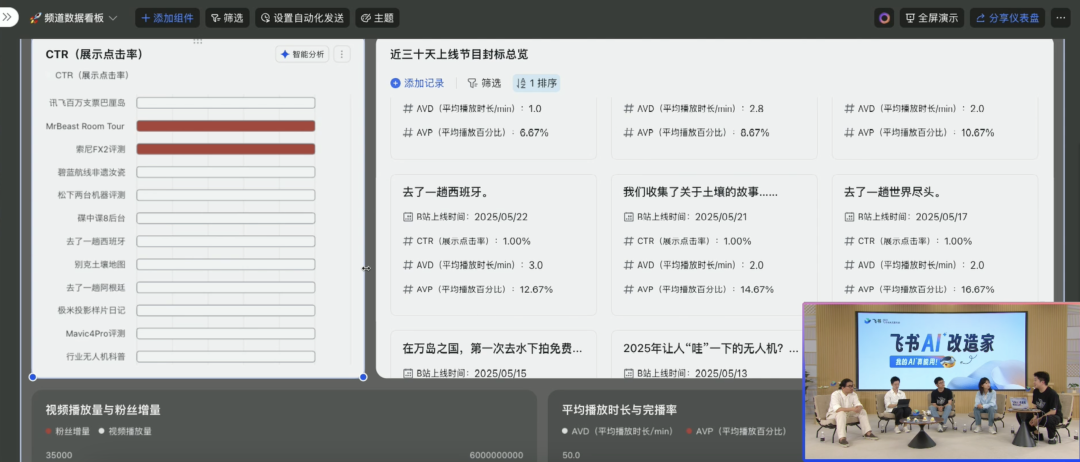Viewport: 1080px width, 462px height.
Task: Click the bottom-left resize handle of CTR card
Action: tap(32, 377)
